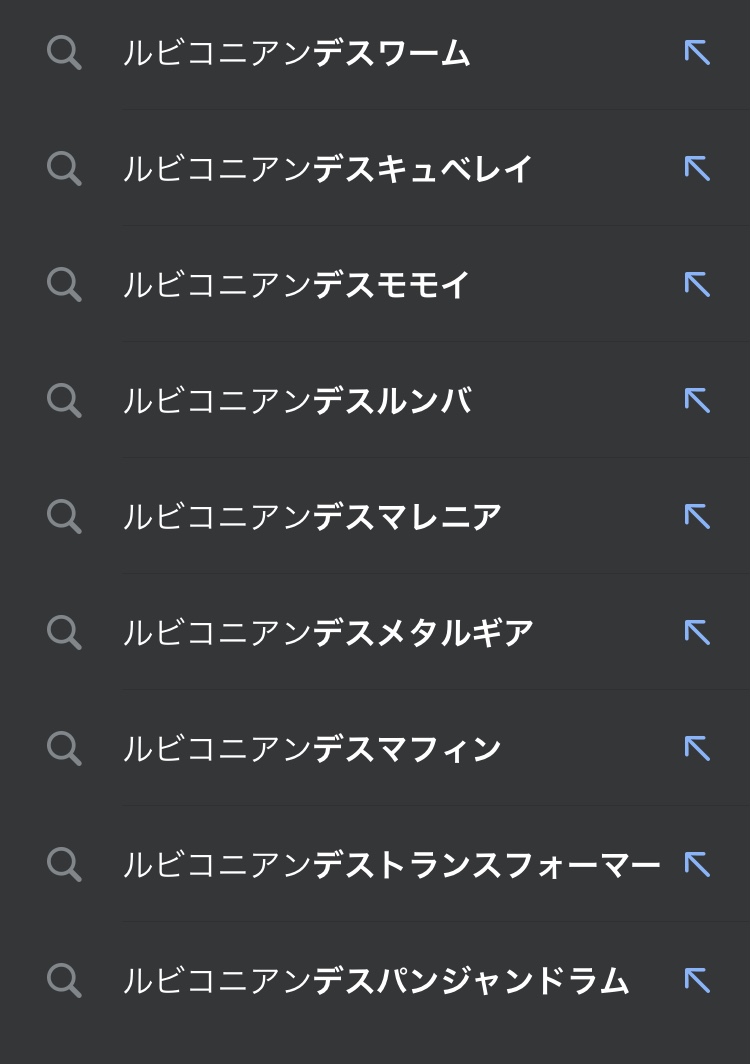750x1064 pixels.
Task: Tap the fill-in arrow beside ルビコニアンデスルンバ
Action: [x=697, y=401]
